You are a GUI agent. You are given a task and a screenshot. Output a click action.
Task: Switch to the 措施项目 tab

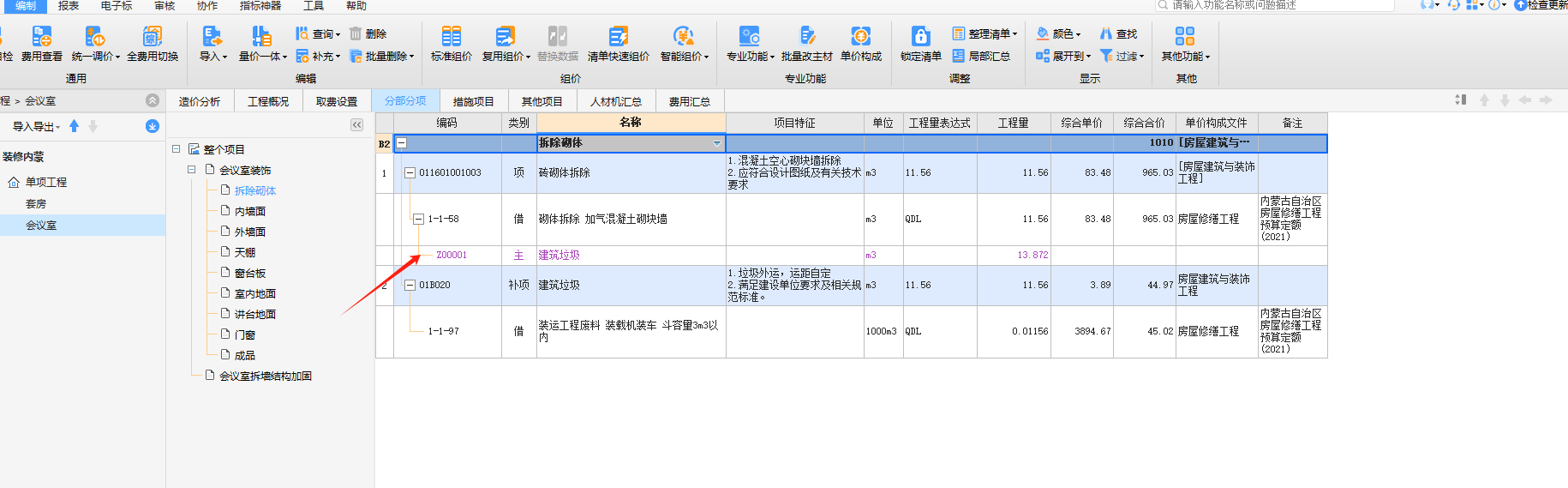coord(474,101)
